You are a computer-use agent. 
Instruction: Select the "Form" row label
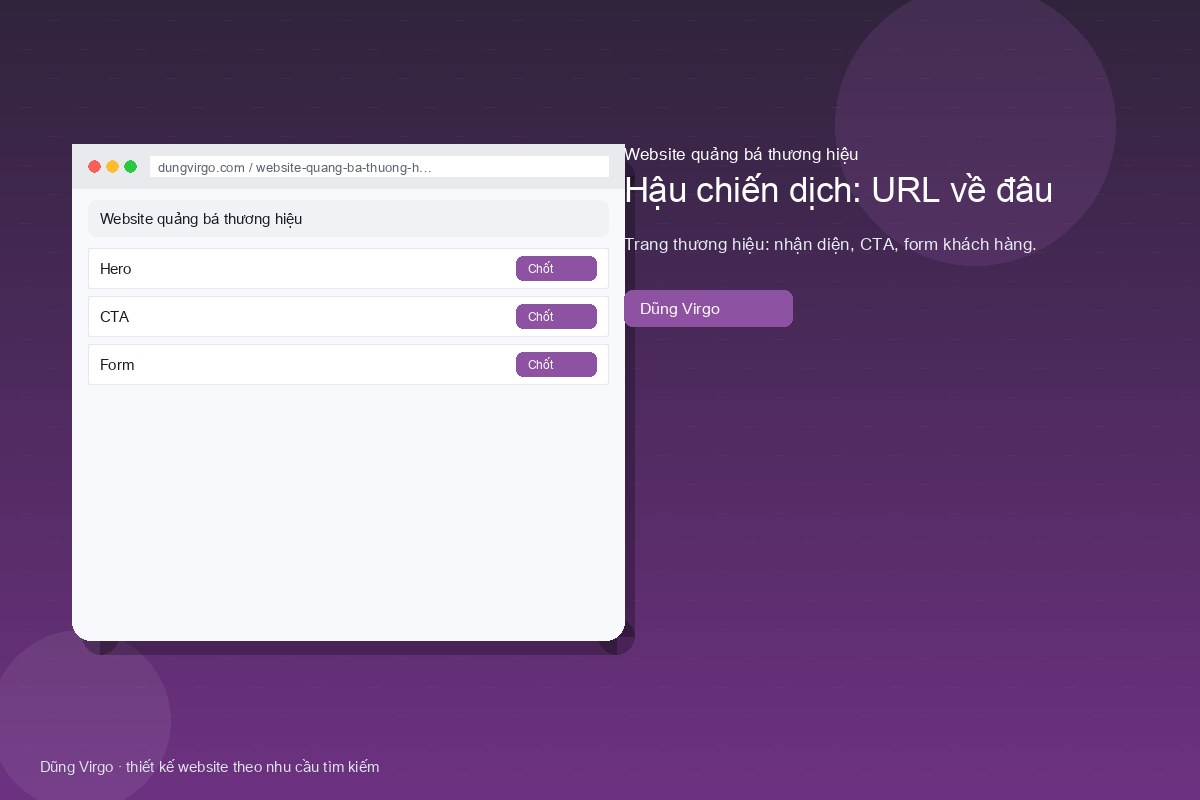pos(117,365)
